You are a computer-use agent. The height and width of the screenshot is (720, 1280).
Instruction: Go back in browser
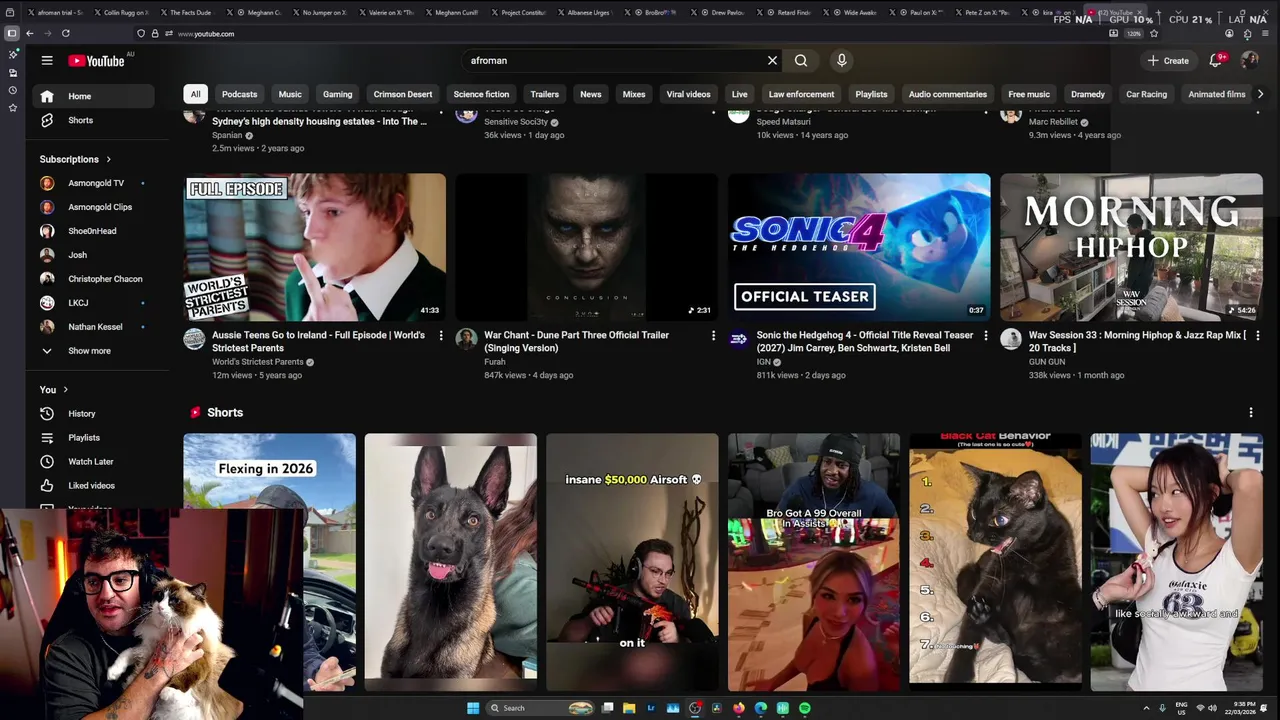[x=29, y=34]
